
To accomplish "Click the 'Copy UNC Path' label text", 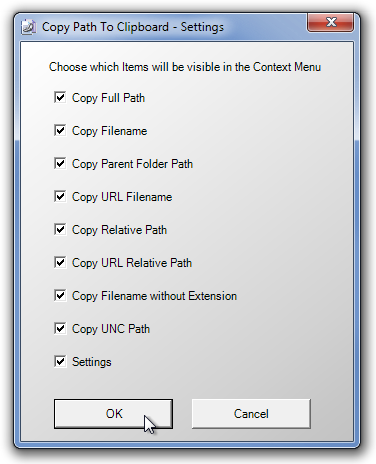I will [111, 329].
